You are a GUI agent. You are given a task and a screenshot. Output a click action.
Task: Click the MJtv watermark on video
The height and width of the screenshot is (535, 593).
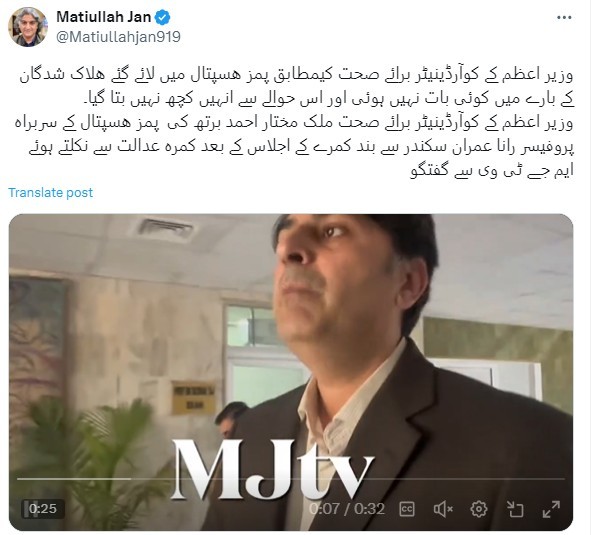tap(273, 469)
